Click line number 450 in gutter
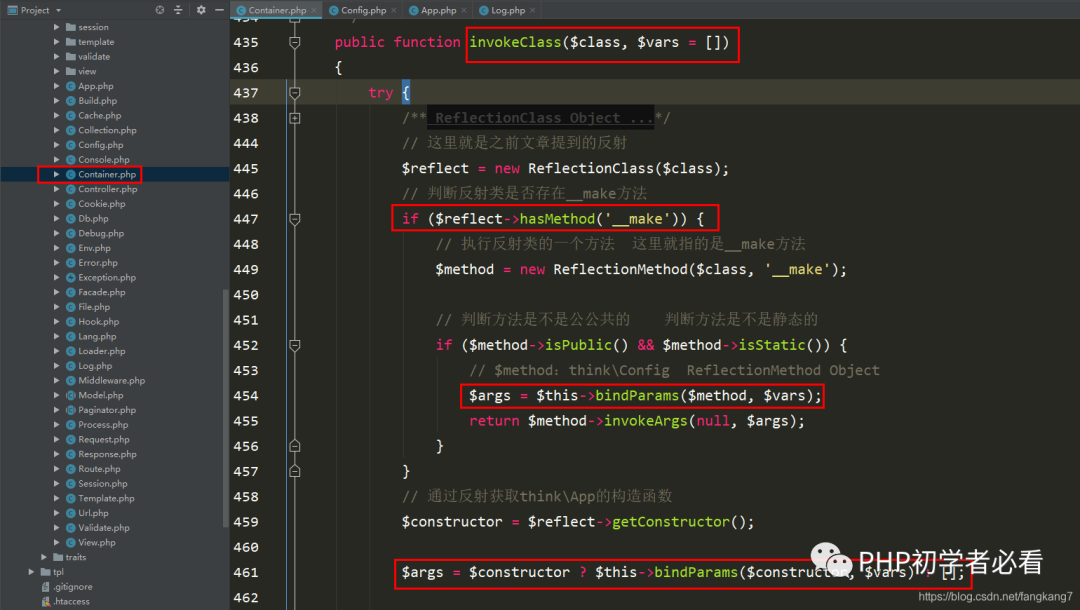Screen dimensions: 1080x610 (x=246, y=295)
